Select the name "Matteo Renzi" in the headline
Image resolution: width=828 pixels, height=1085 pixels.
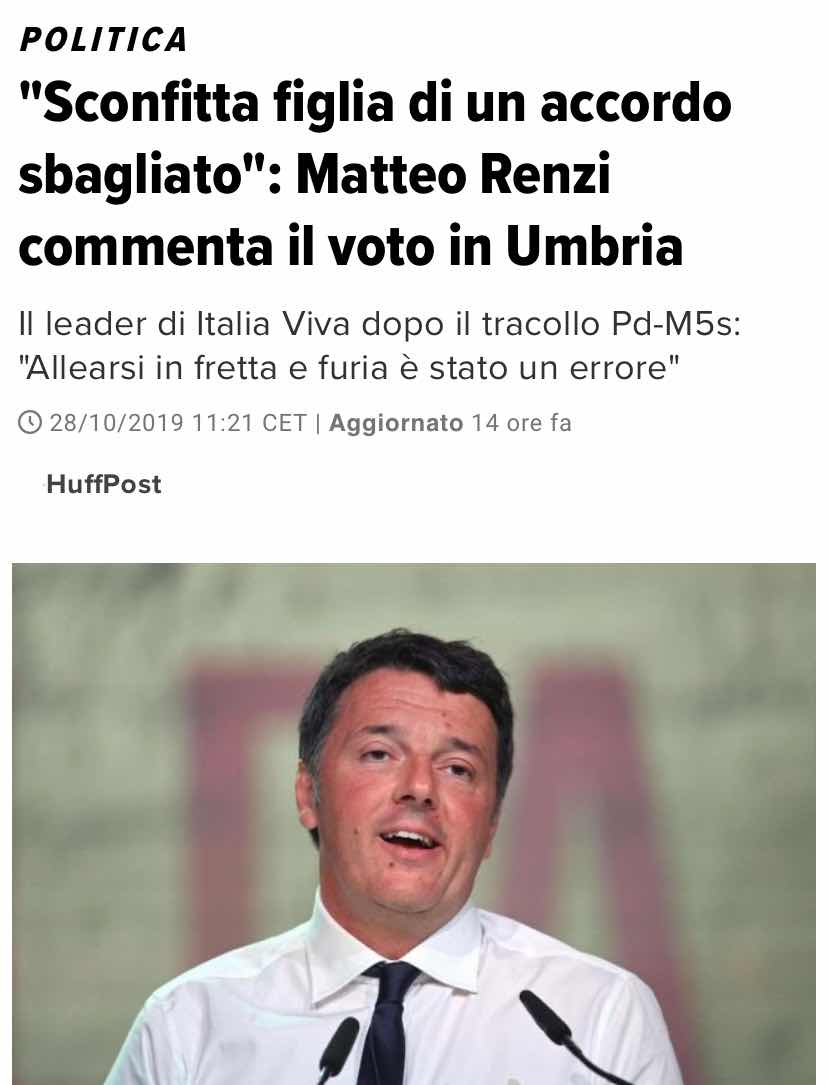(x=454, y=174)
